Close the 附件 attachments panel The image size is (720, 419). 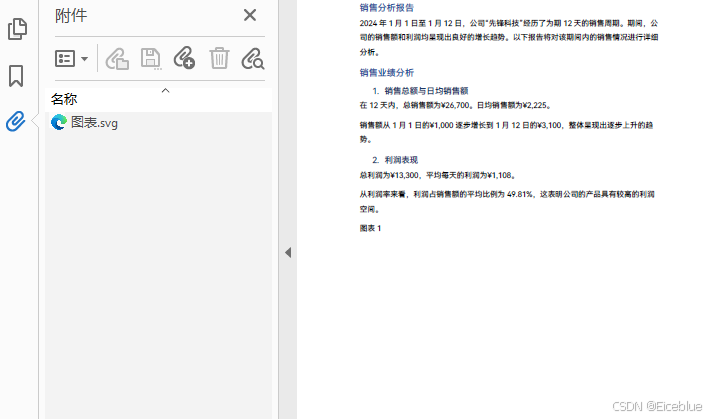250,15
